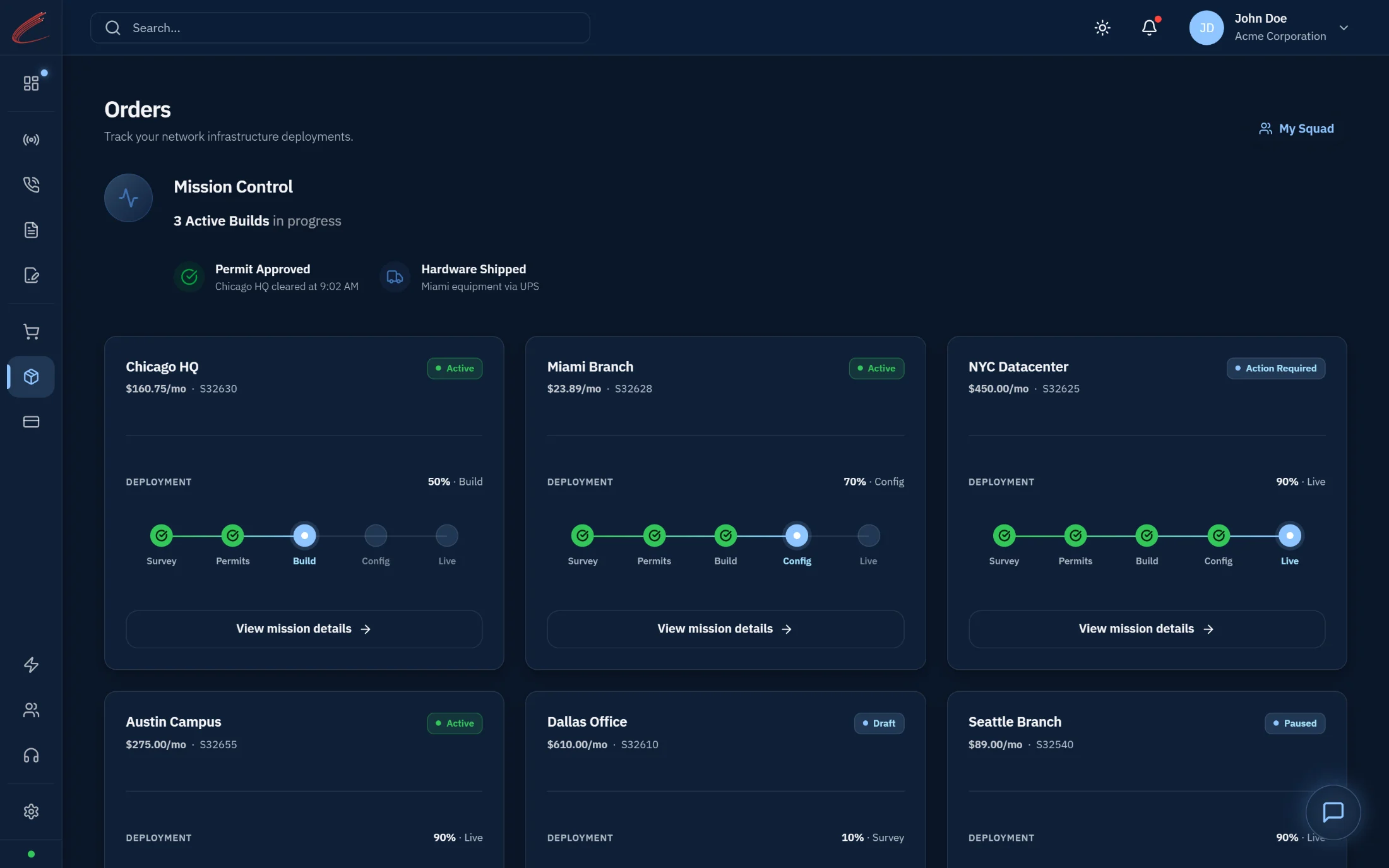Toggle light theme with sun icon
This screenshot has height=868, width=1389.
click(1102, 28)
